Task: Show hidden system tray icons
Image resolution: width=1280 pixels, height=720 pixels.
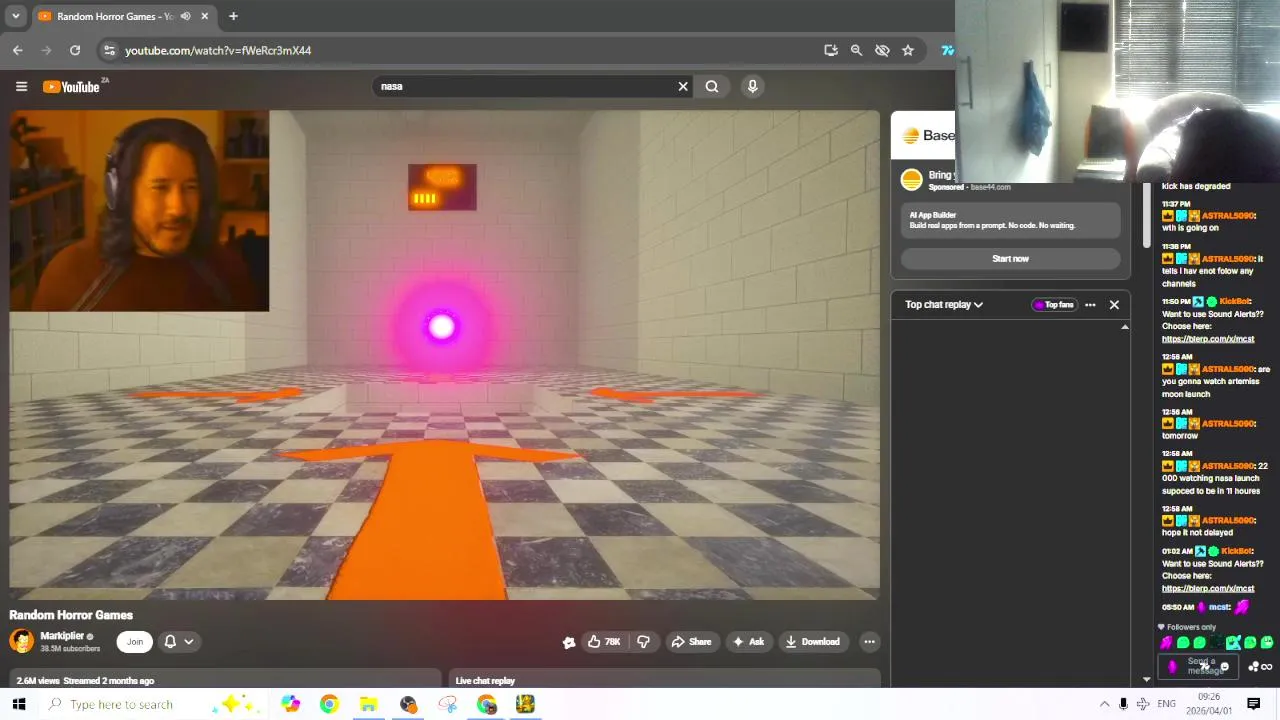Action: coord(1104,704)
